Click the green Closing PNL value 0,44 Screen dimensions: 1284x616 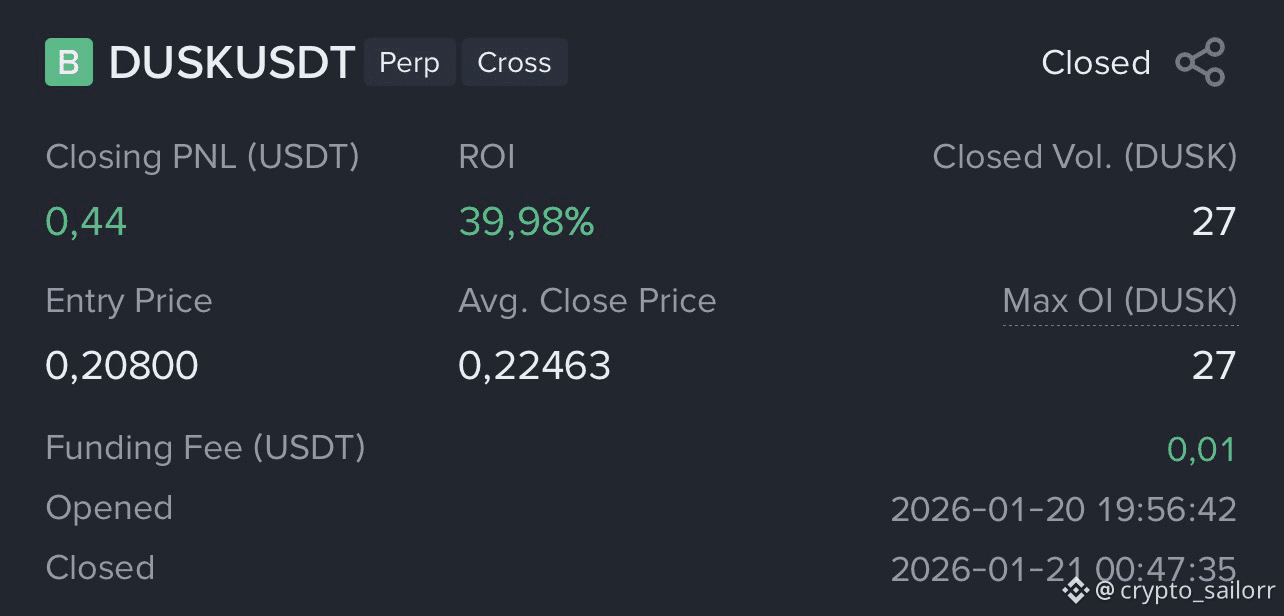[x=85, y=221]
